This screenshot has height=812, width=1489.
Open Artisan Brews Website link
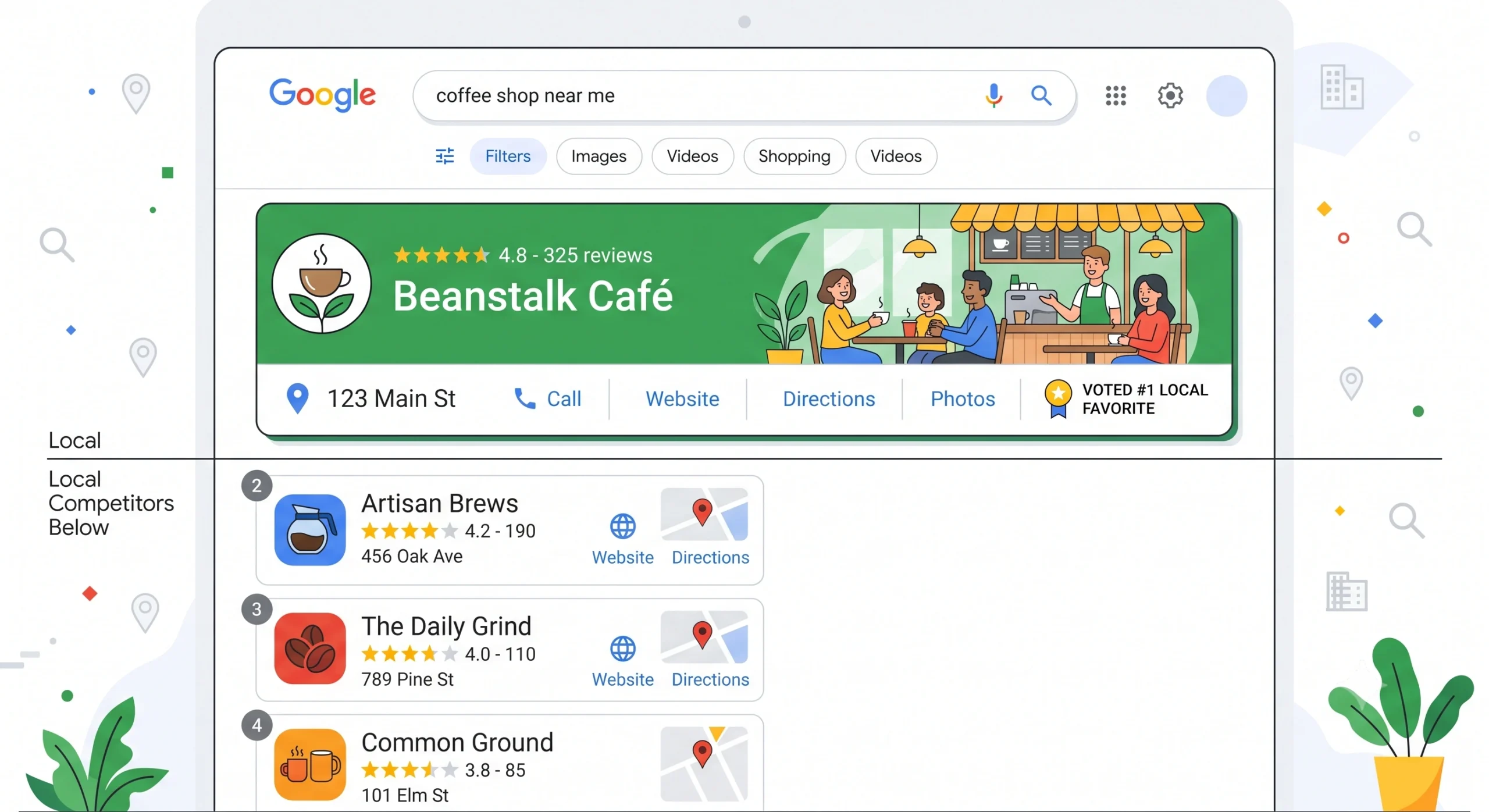pyautogui.click(x=622, y=557)
